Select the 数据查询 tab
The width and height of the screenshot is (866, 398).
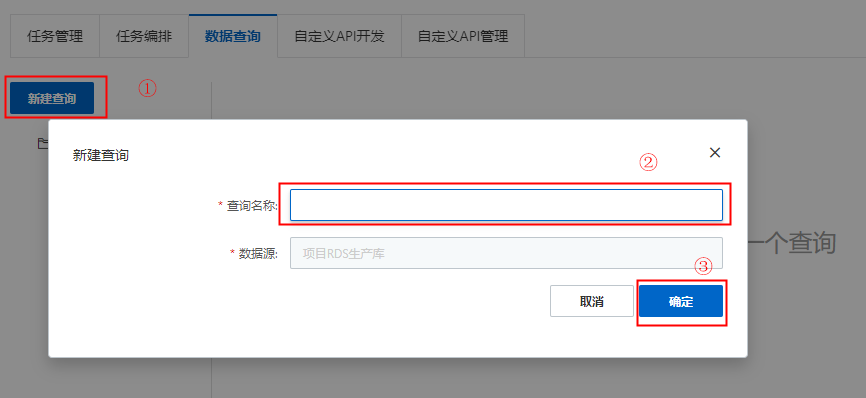[233, 36]
